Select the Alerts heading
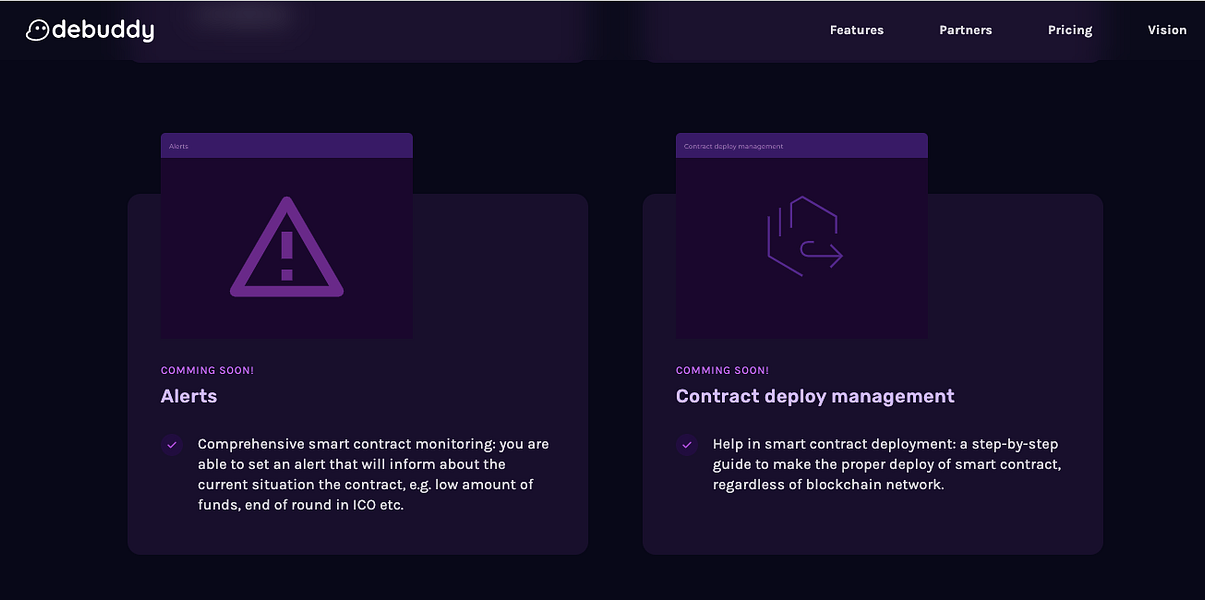 (189, 396)
